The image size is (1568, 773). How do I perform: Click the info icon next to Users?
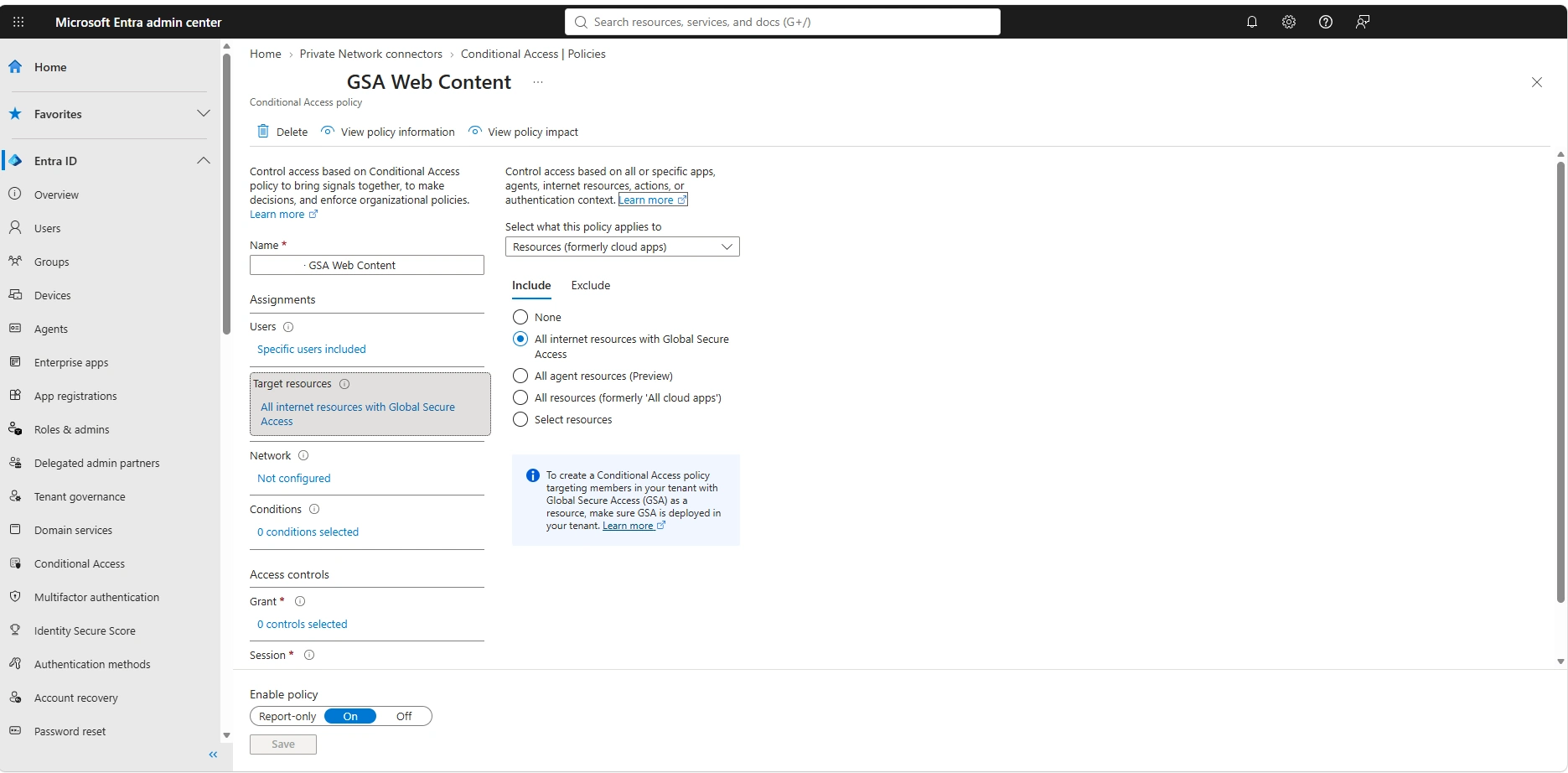point(288,327)
